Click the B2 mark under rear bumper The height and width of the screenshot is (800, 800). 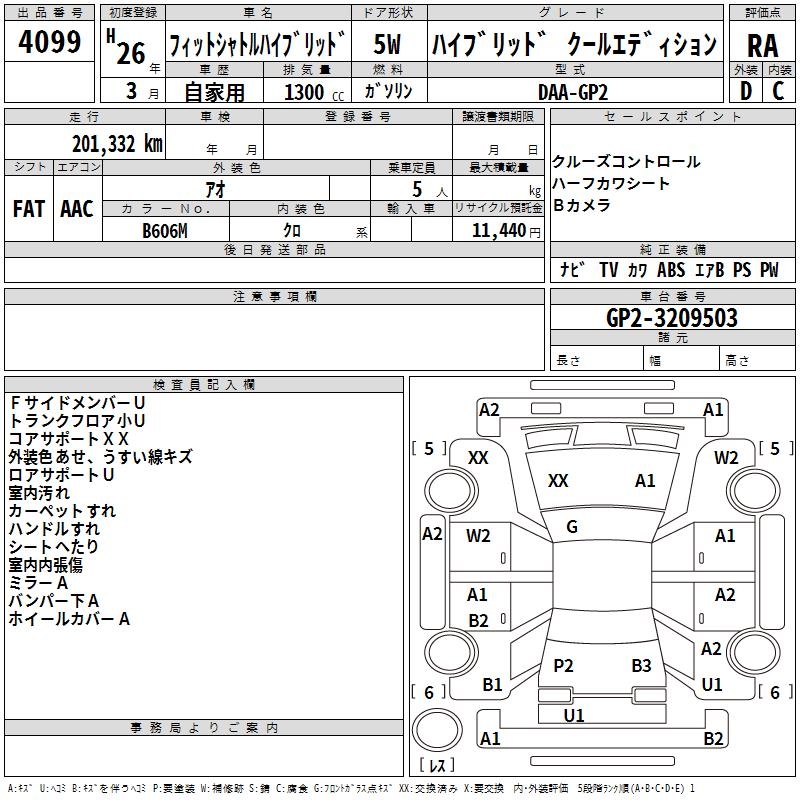tap(713, 739)
